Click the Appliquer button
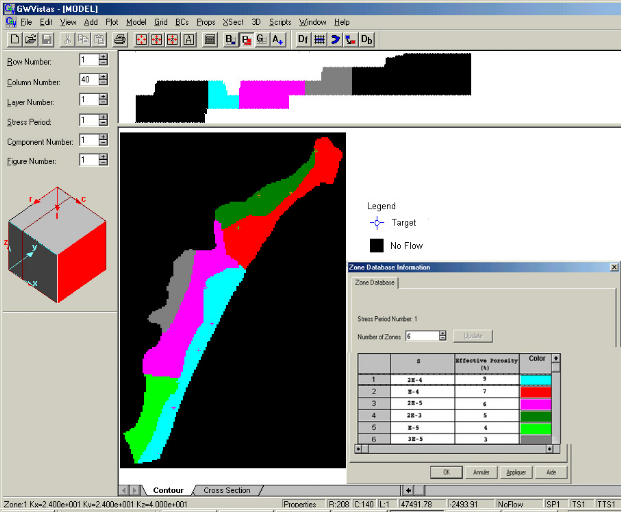 514,471
